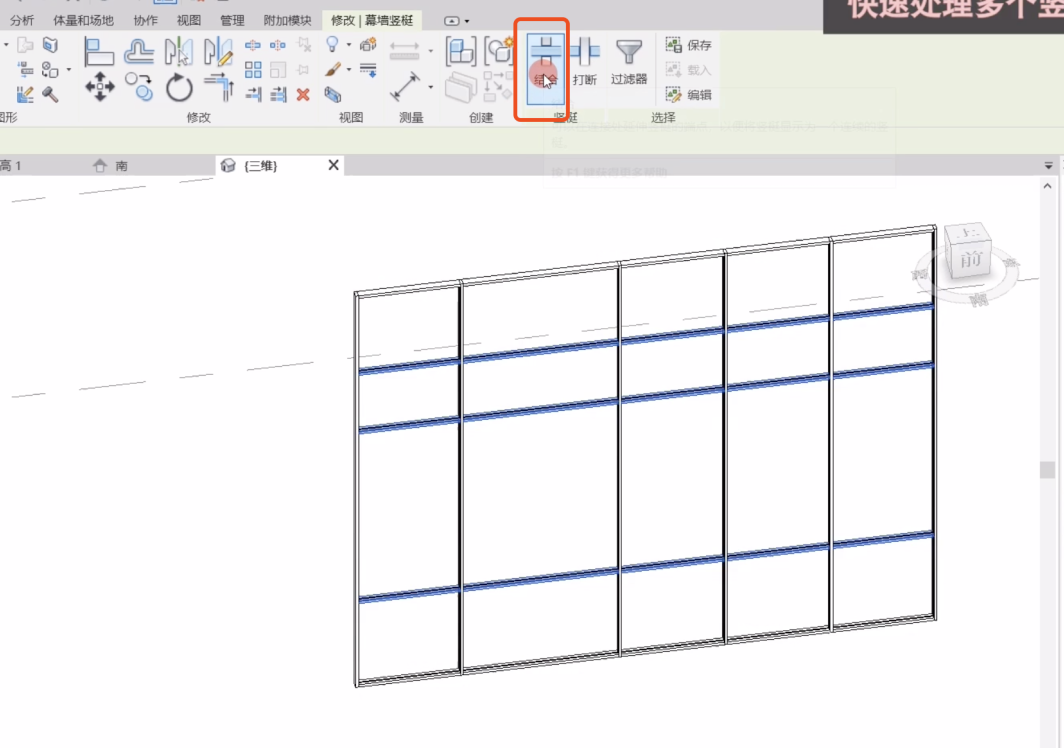The image size is (1064, 748).
Task: Click the vertical scrollbar up arrow
Action: pos(1047,186)
